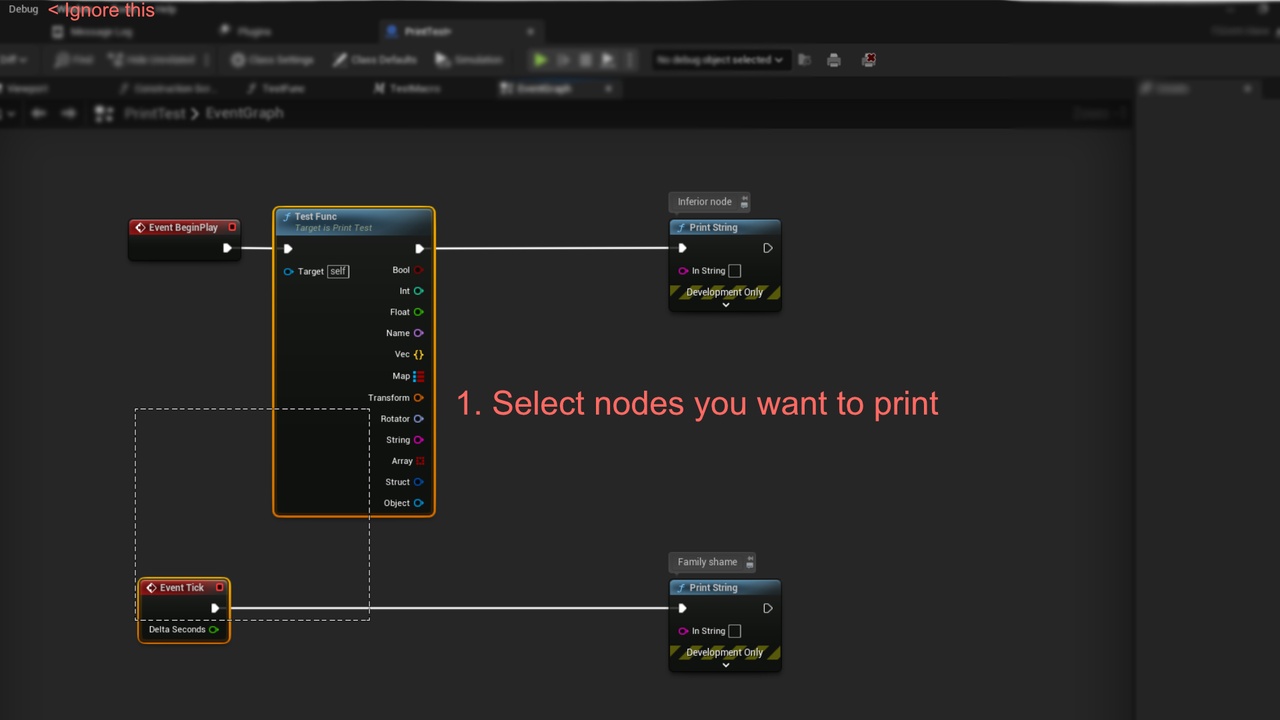The image size is (1280, 720).
Task: Click the Array output pin on Test Func
Action: coord(420,461)
